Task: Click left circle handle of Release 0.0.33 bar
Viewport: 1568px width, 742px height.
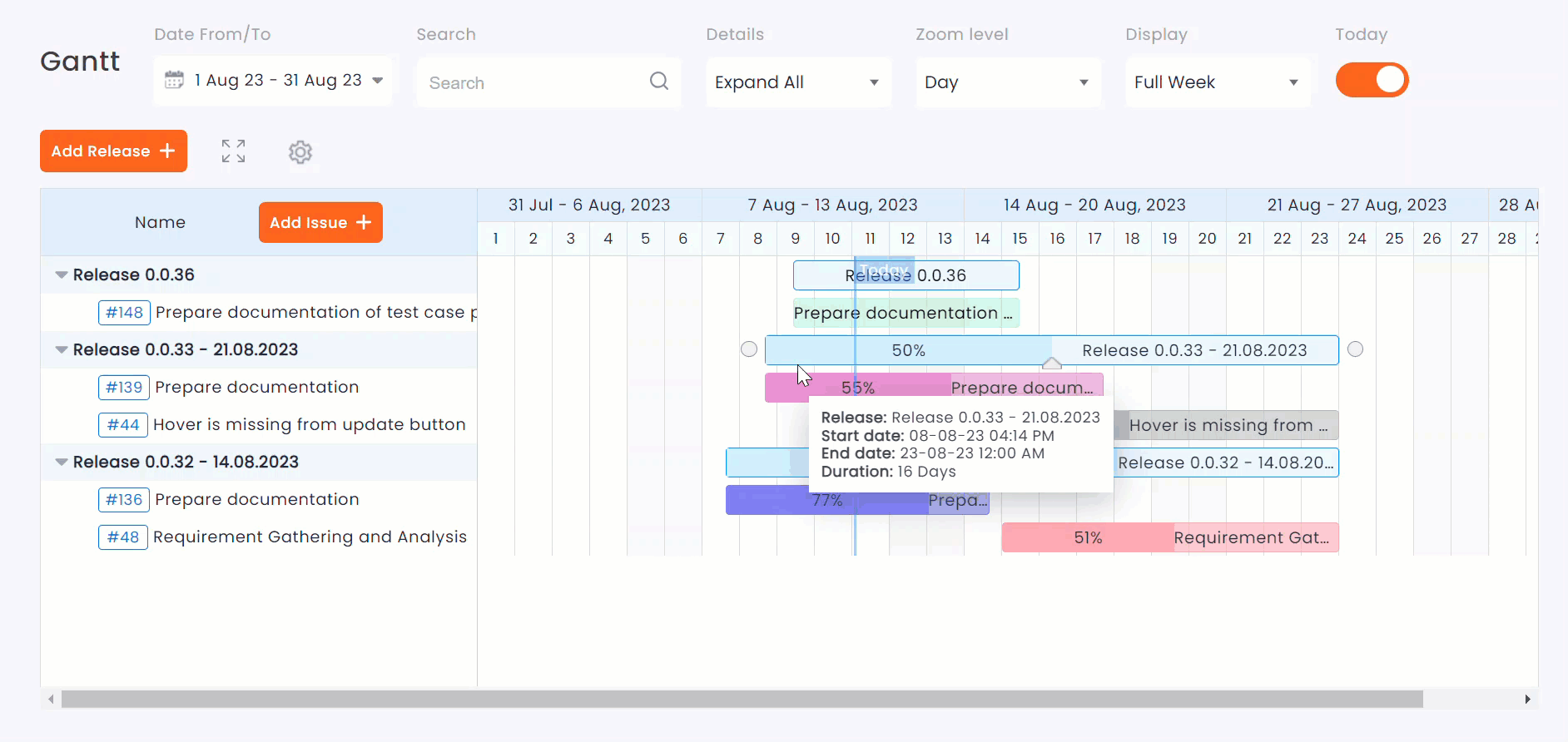Action: (x=749, y=349)
